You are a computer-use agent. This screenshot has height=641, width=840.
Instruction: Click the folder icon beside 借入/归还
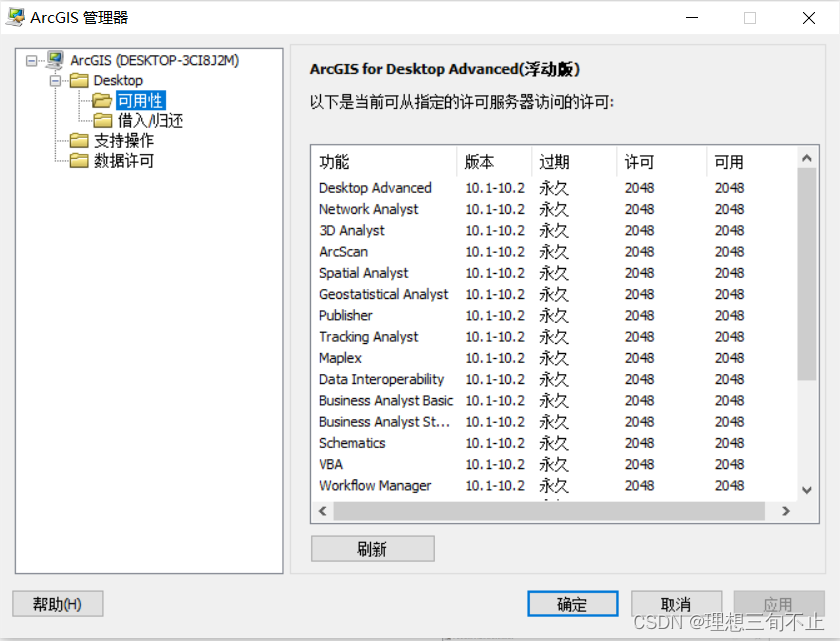[x=103, y=120]
